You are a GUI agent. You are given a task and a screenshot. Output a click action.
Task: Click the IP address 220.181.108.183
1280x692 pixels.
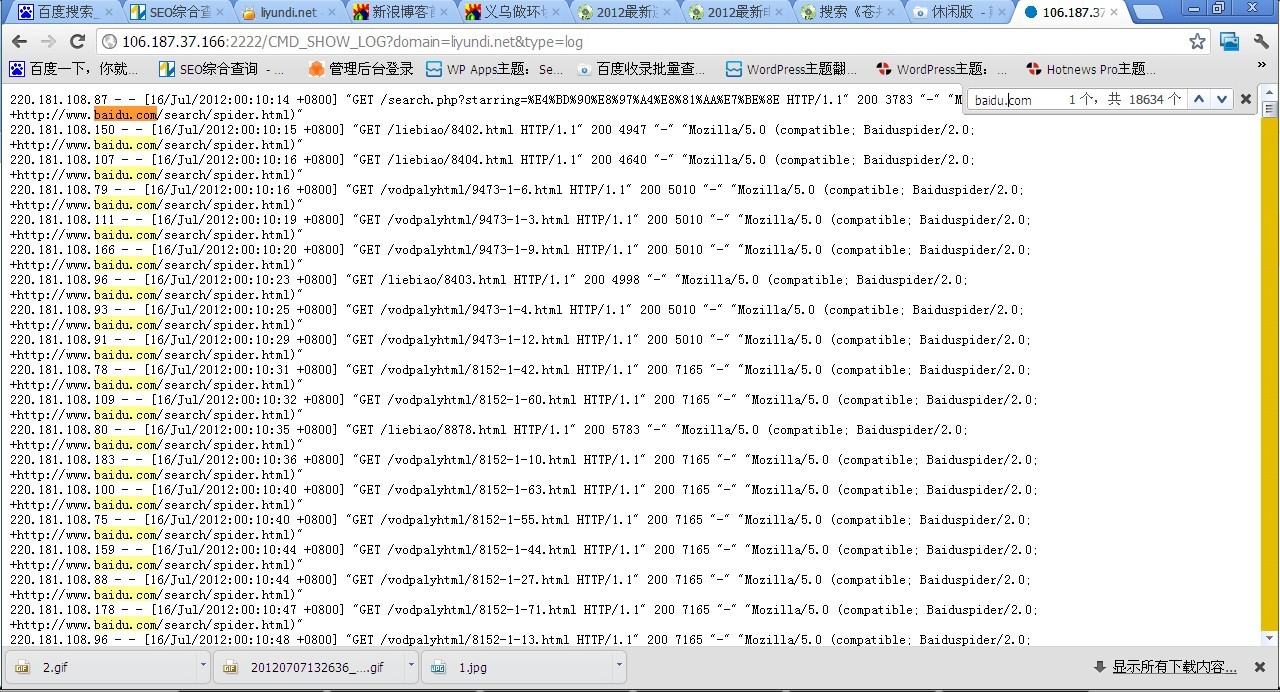tap(62, 460)
